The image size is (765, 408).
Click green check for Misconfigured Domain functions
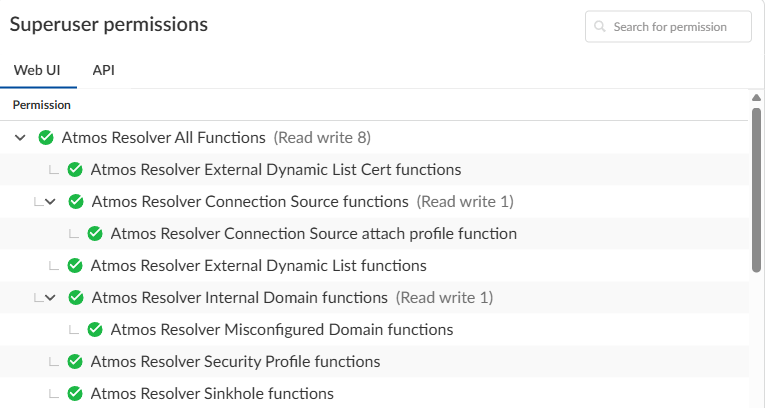(95, 330)
